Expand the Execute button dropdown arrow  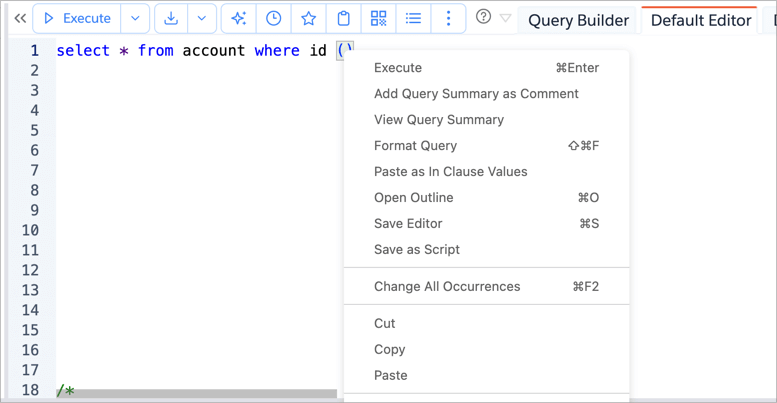click(135, 18)
